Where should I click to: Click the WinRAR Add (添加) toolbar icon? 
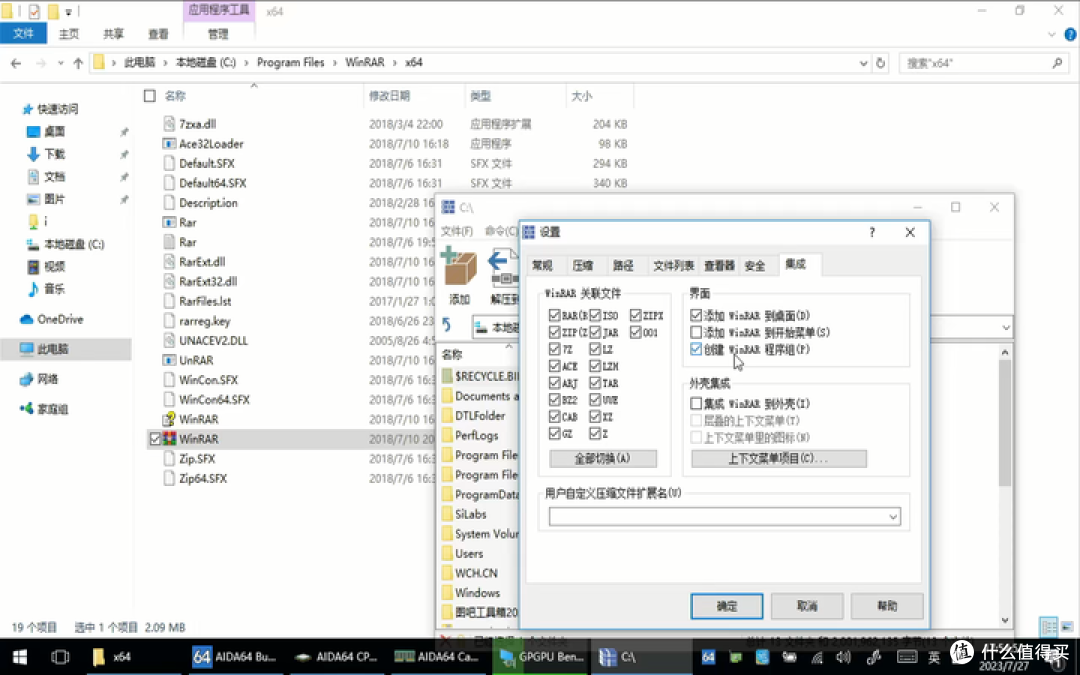point(459,269)
